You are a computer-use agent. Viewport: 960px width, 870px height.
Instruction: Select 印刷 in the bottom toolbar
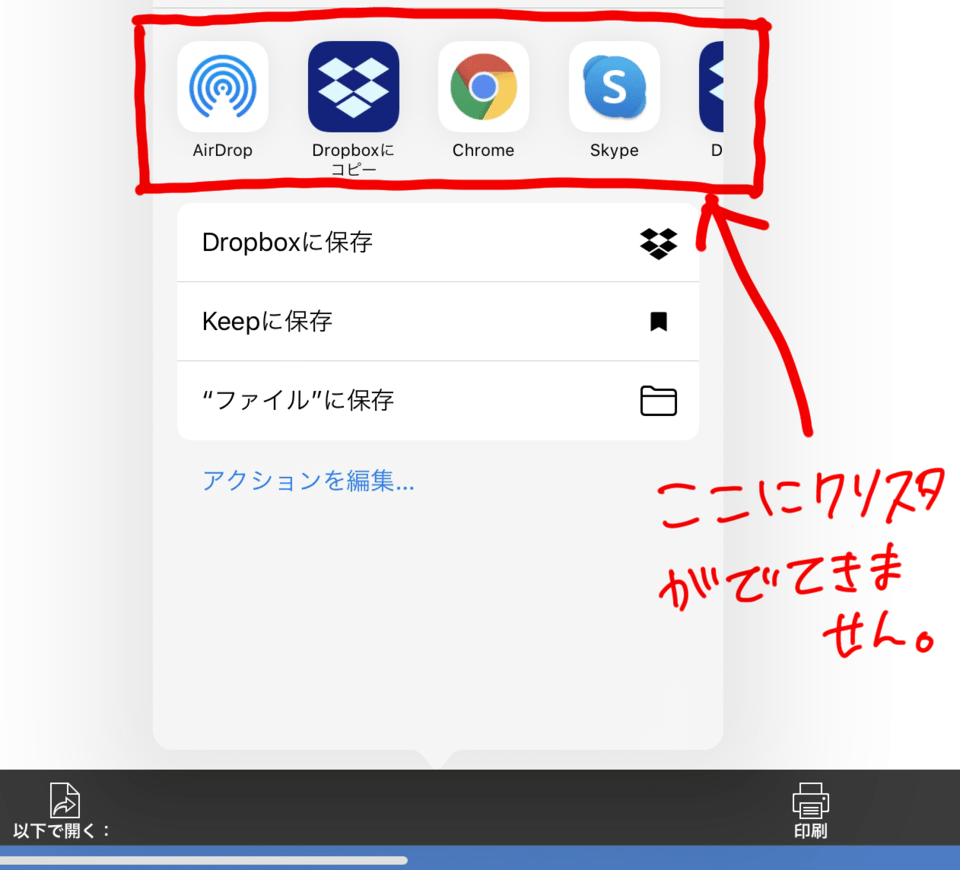click(x=809, y=828)
